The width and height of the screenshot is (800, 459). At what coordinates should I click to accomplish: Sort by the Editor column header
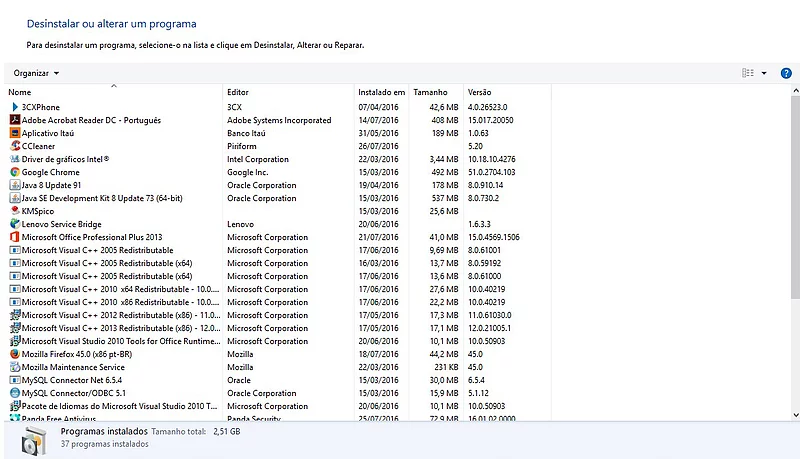pos(289,92)
